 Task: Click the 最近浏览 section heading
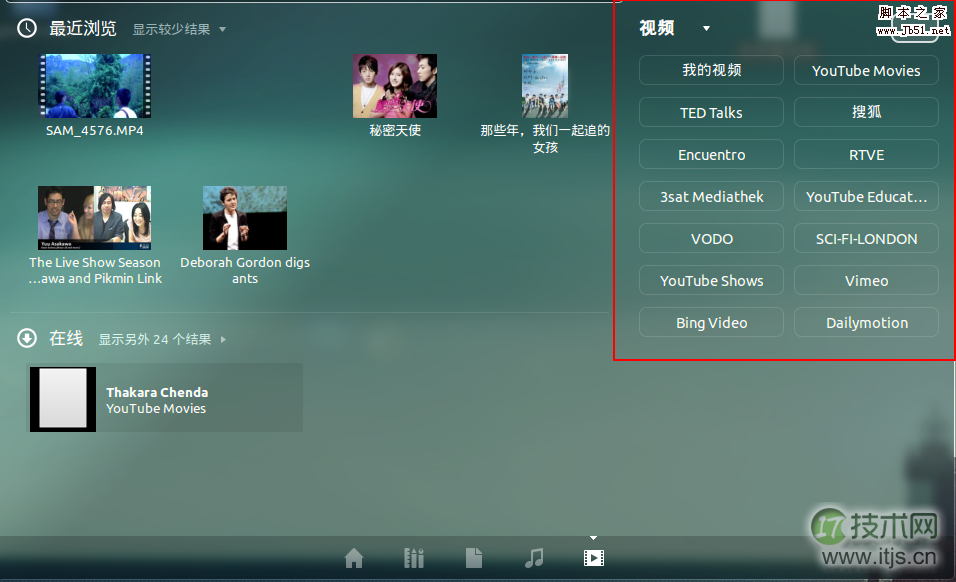(x=82, y=28)
